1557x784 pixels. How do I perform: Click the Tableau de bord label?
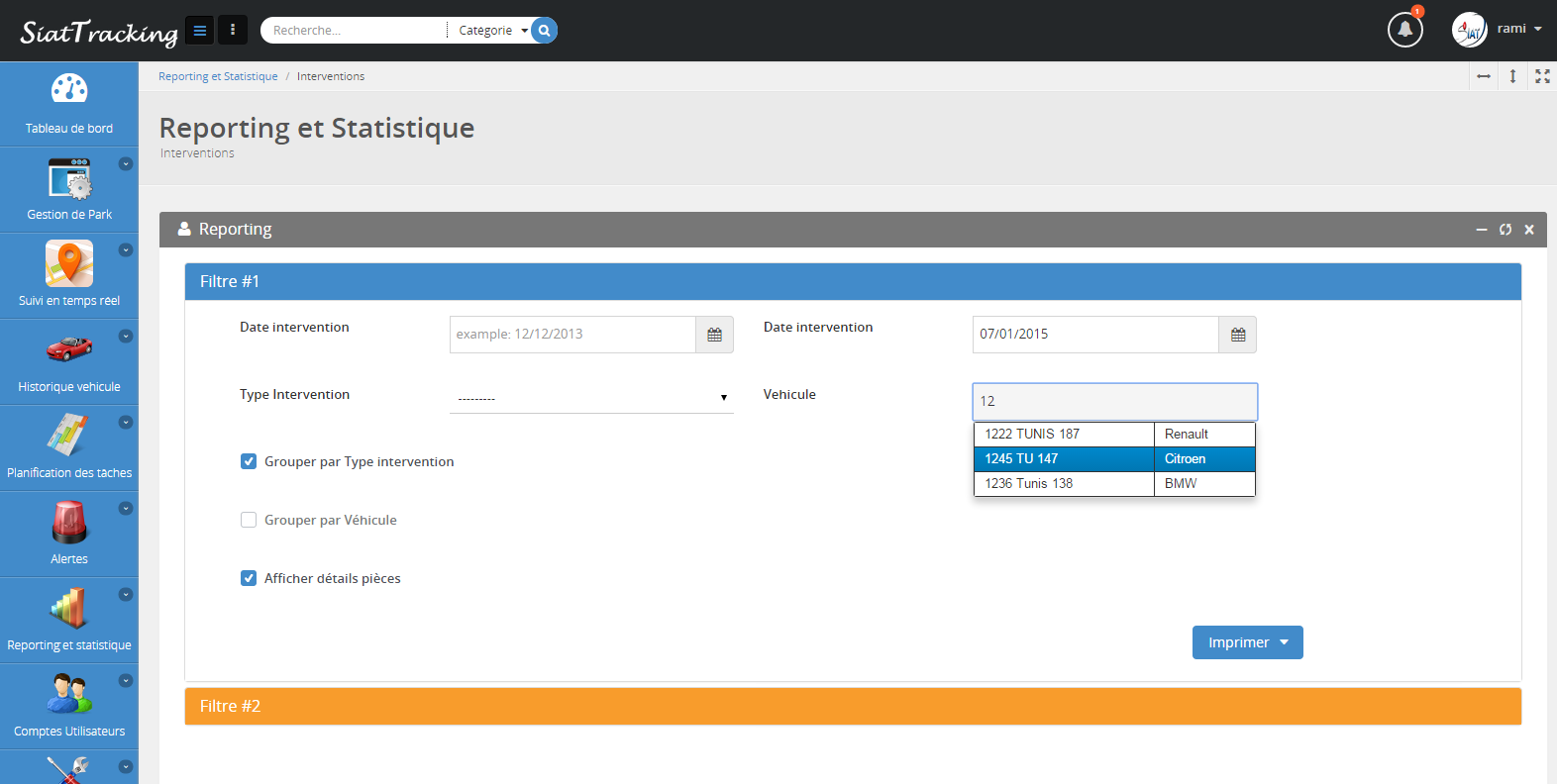[x=69, y=129]
